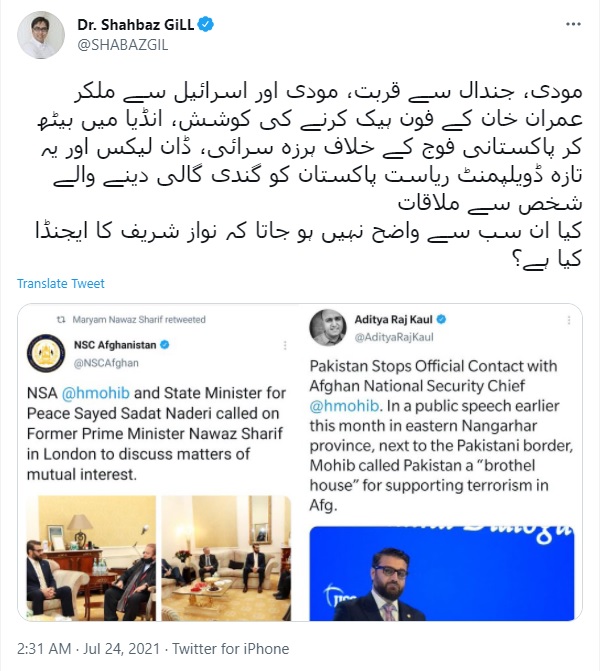Open the vertical dots menu on the Aditya Raj Kaul tweet

pyautogui.click(x=569, y=320)
